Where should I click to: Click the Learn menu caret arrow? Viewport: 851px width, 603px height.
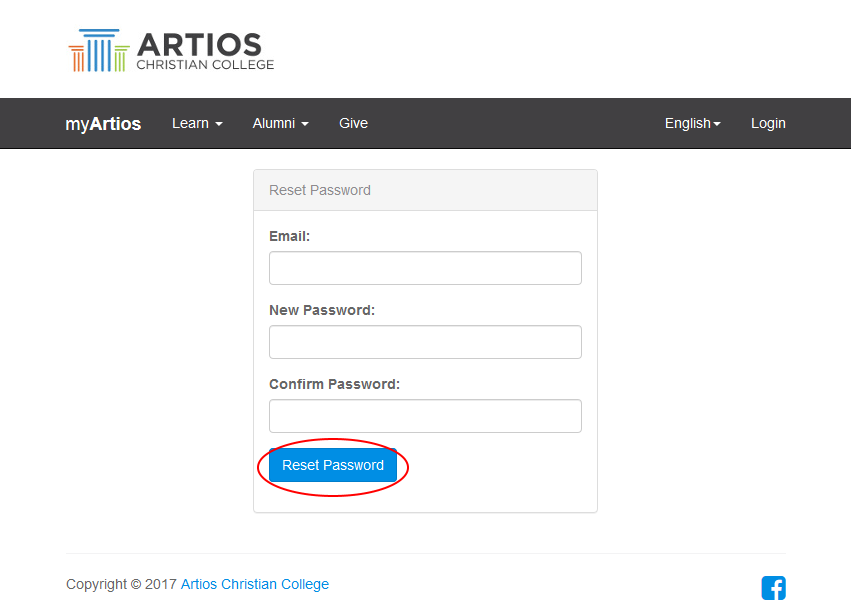[x=216, y=125]
